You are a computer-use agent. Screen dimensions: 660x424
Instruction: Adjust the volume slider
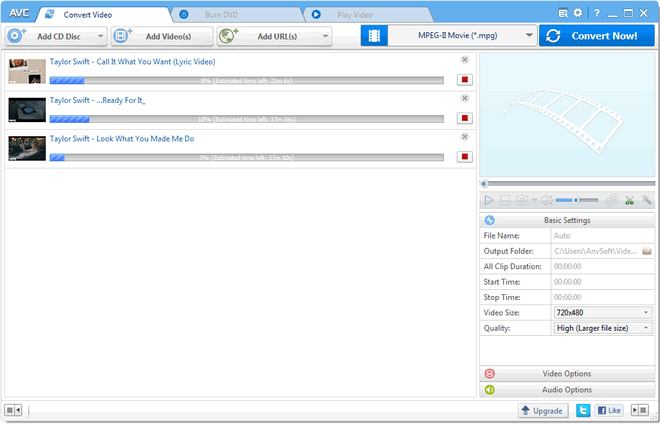pos(577,200)
